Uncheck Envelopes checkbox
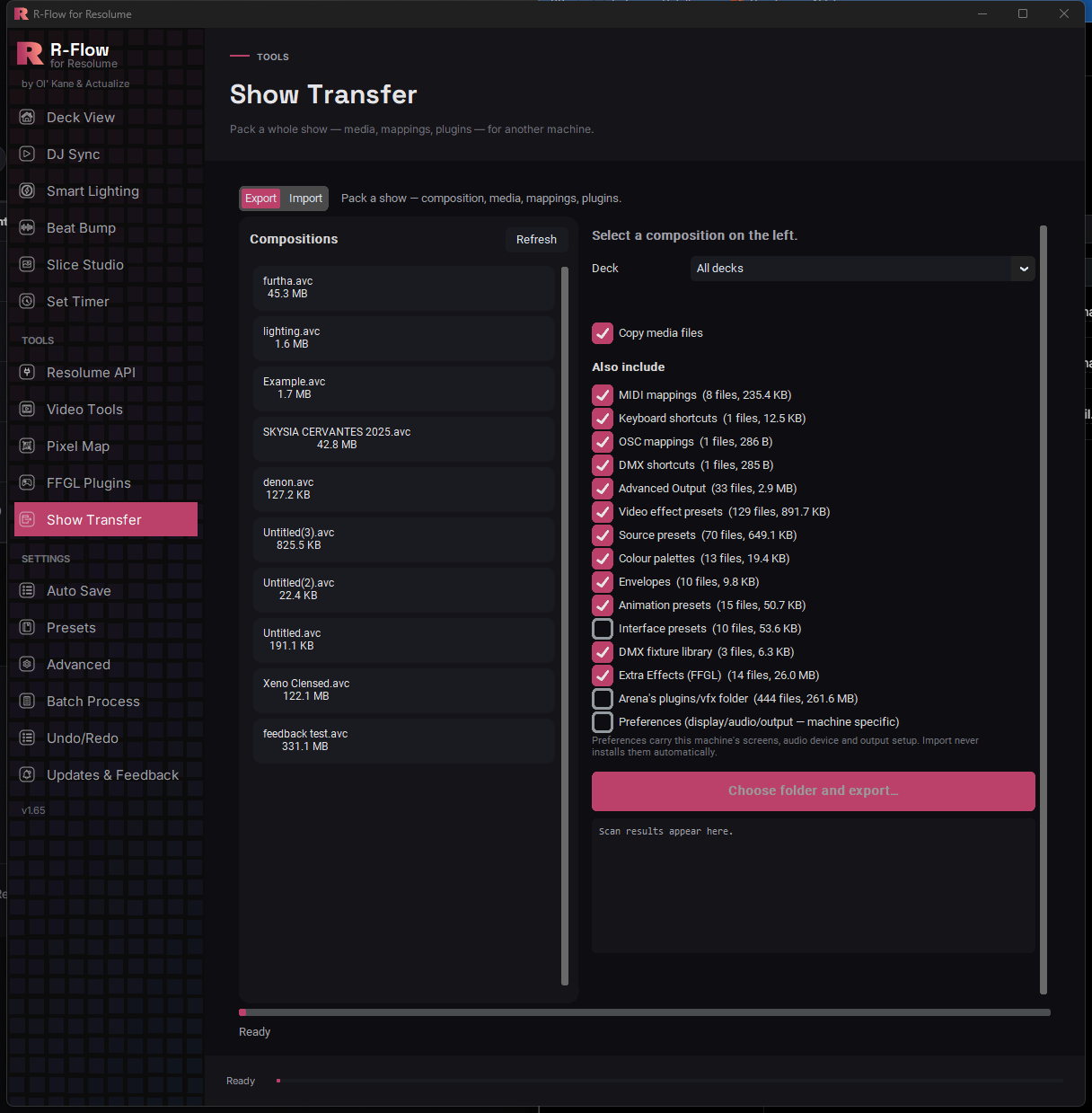 pyautogui.click(x=603, y=582)
